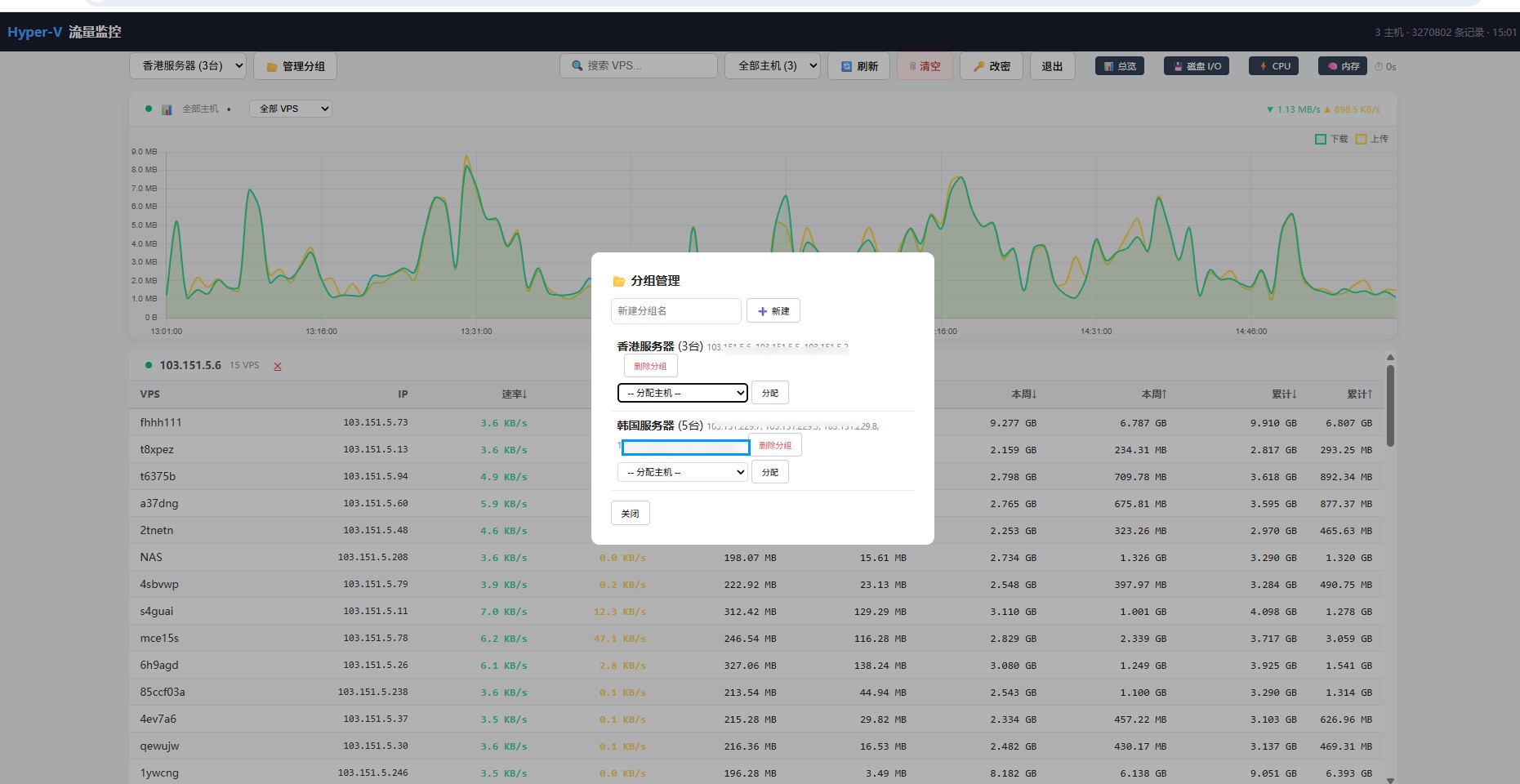1520x784 pixels.
Task: Open the 磁盘 I/O panel
Action: [x=1197, y=66]
